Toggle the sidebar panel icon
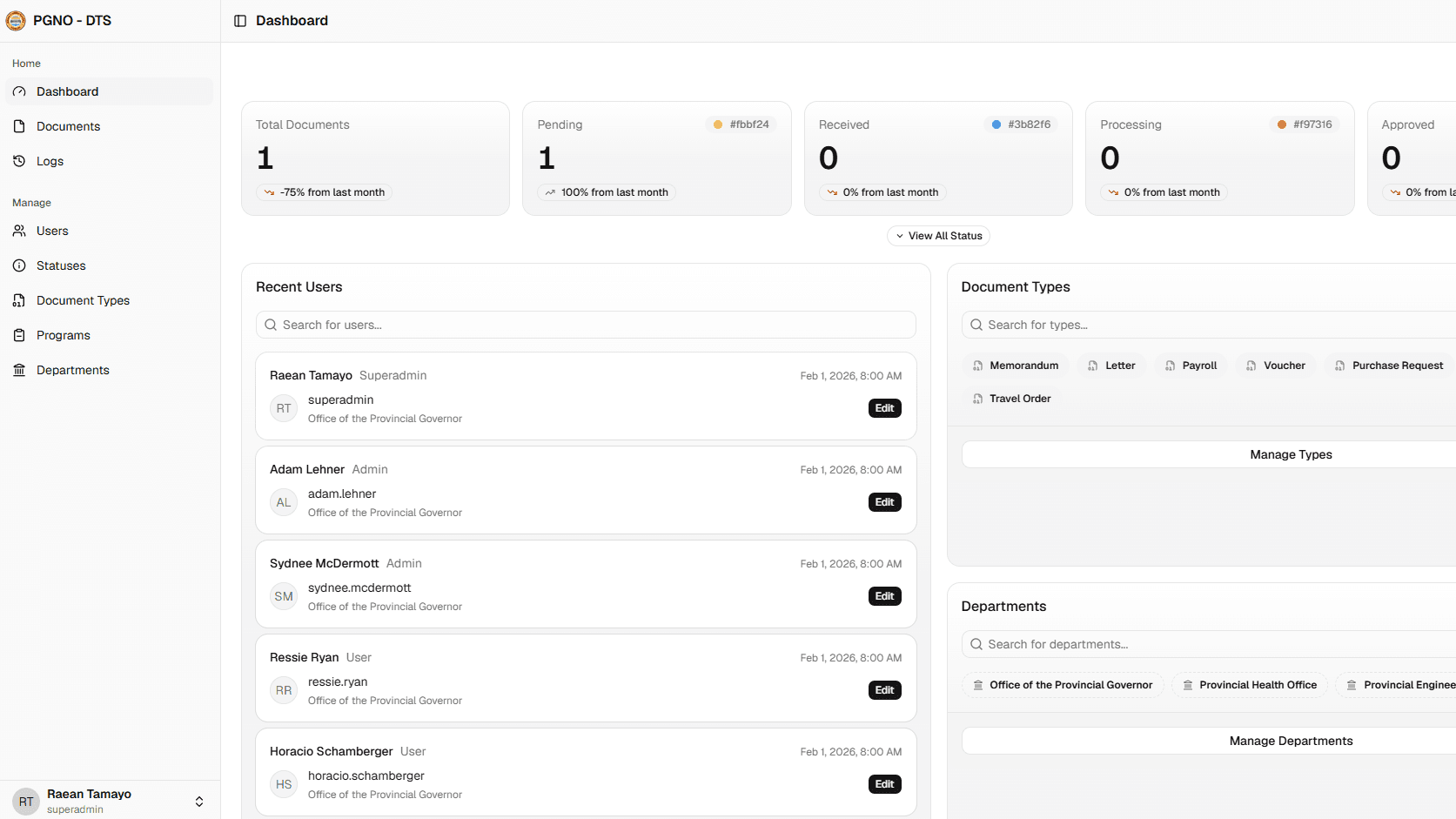The height and width of the screenshot is (819, 1456). [x=240, y=21]
